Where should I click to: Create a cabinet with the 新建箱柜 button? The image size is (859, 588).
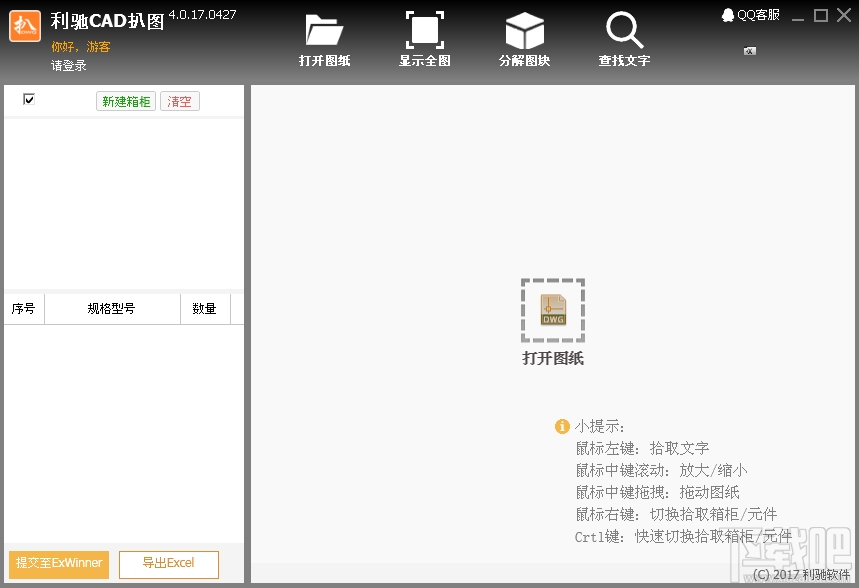(x=125, y=100)
